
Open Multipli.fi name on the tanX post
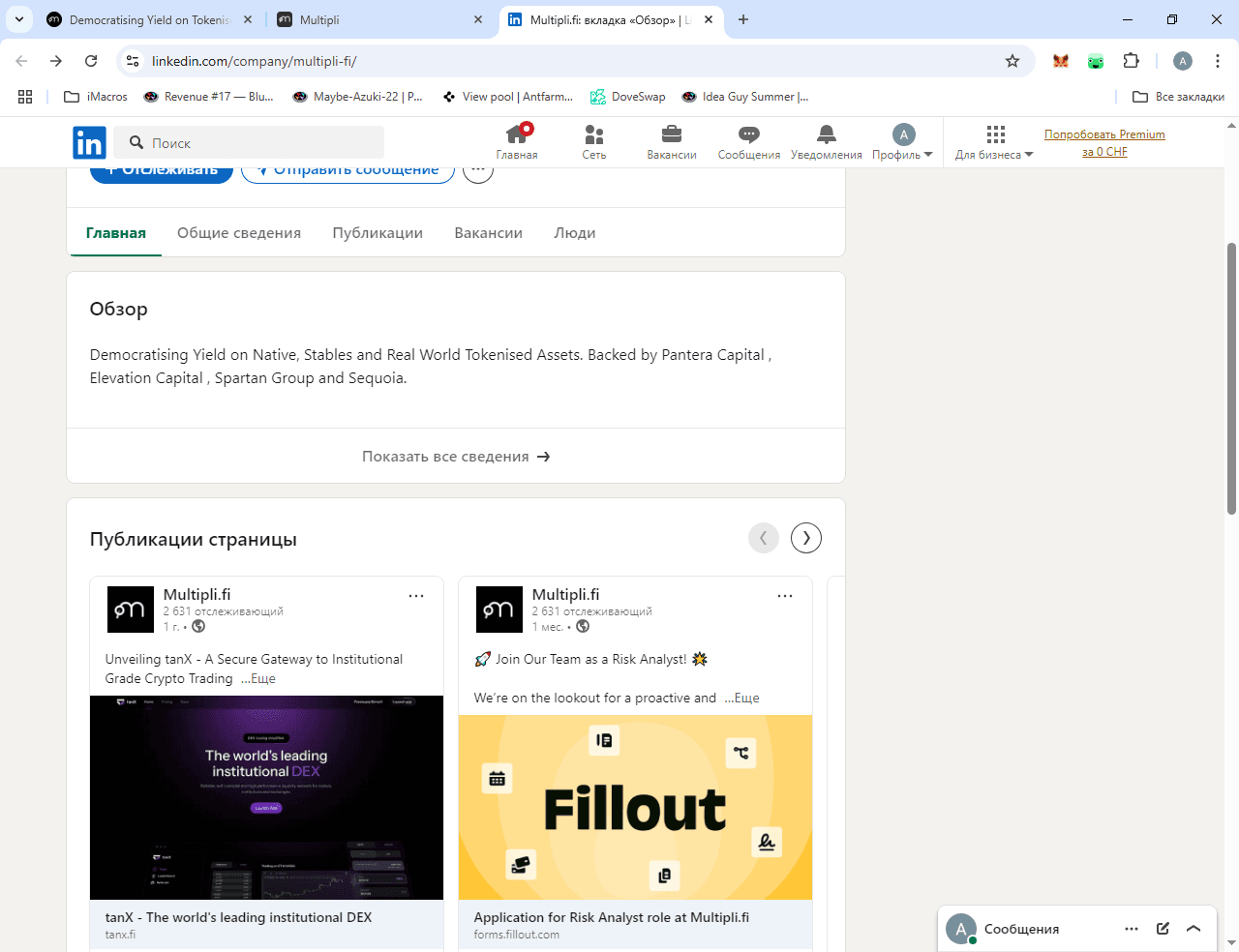click(196, 595)
